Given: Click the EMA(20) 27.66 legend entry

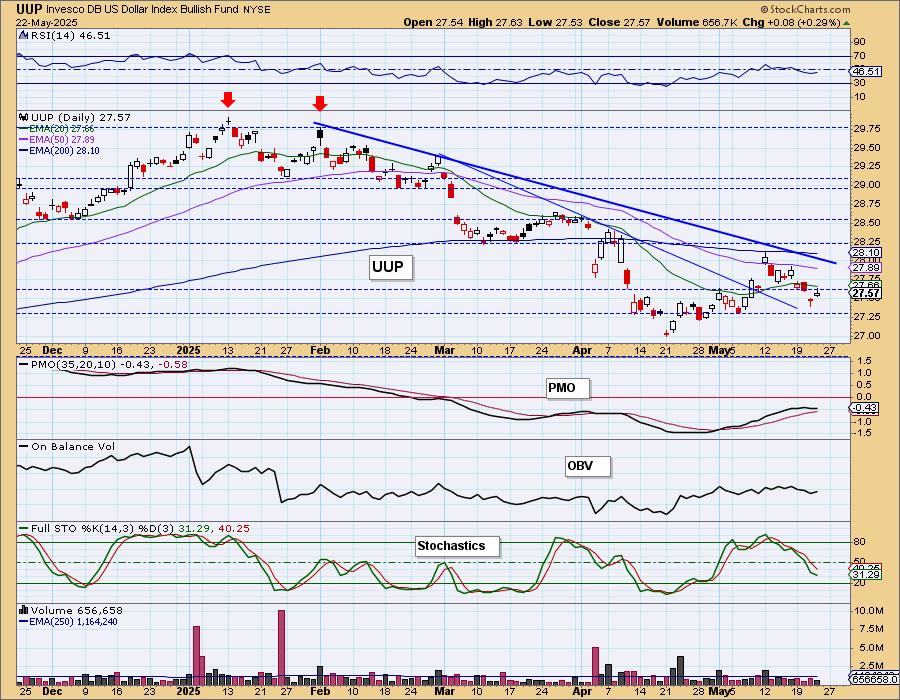Looking at the screenshot, I should point(62,129).
